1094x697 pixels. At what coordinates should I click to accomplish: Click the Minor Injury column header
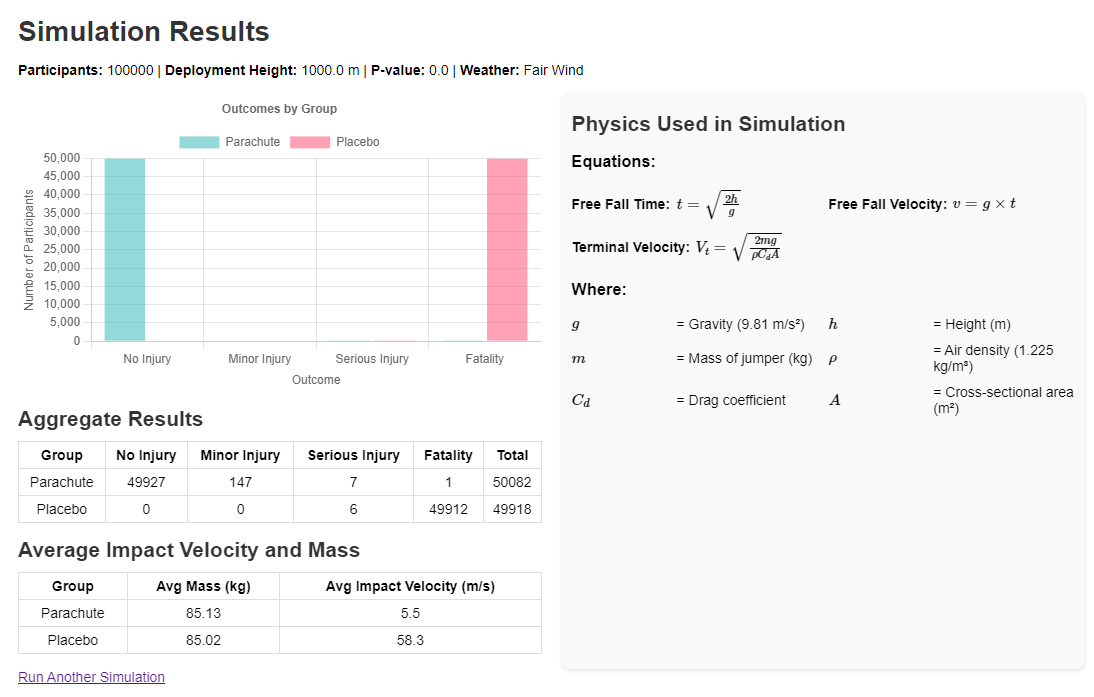point(240,455)
